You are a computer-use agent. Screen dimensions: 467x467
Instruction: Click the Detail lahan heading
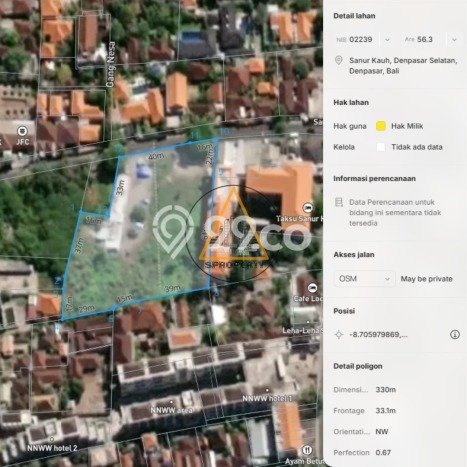pyautogui.click(x=354, y=16)
